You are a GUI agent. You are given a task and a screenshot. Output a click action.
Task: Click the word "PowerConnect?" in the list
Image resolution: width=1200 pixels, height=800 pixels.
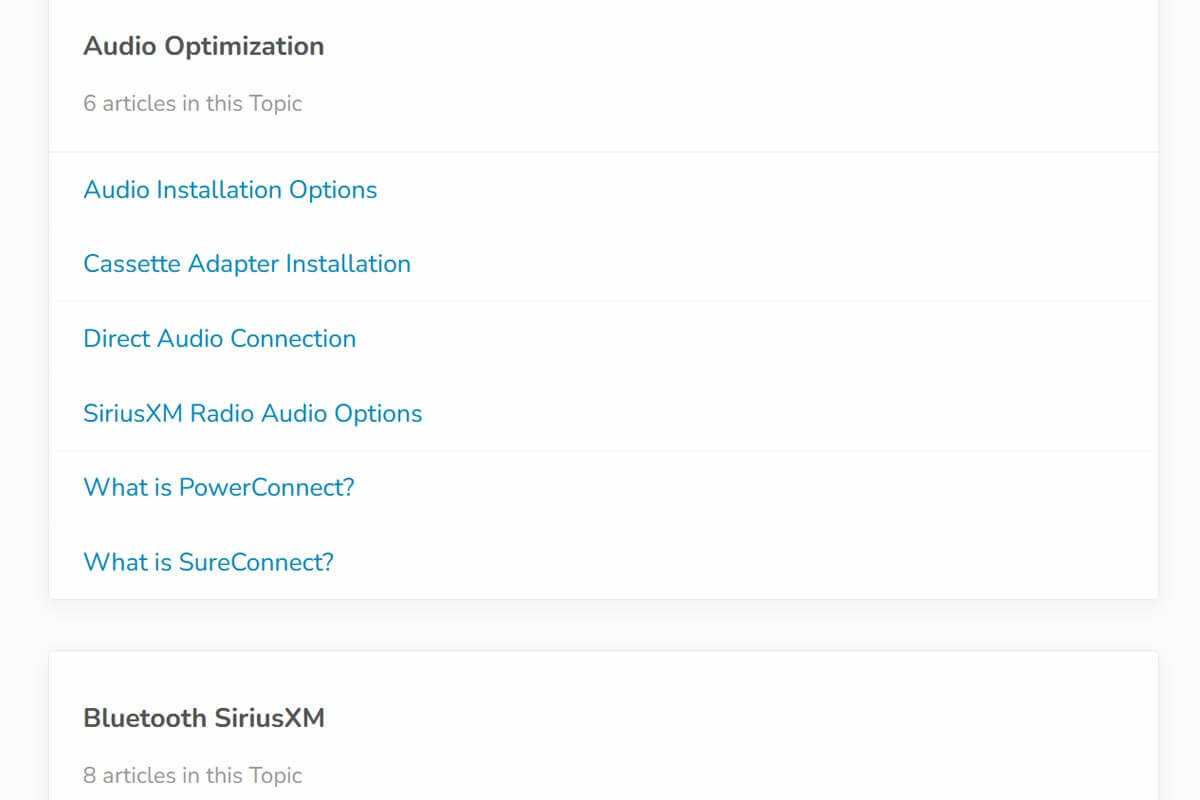[x=266, y=488]
